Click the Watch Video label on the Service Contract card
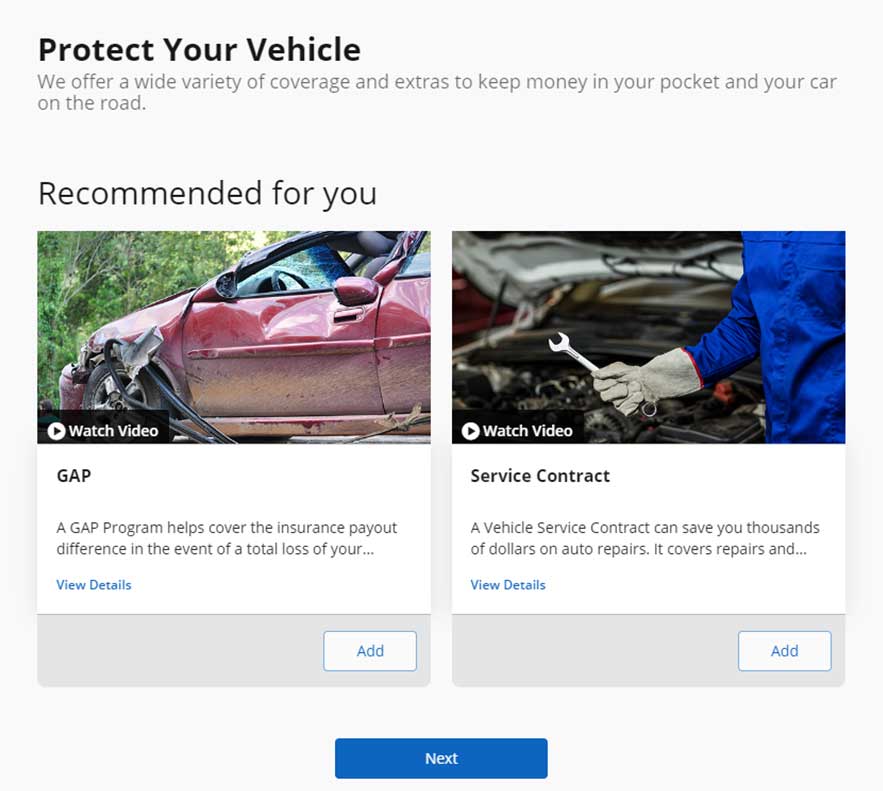 (527, 431)
